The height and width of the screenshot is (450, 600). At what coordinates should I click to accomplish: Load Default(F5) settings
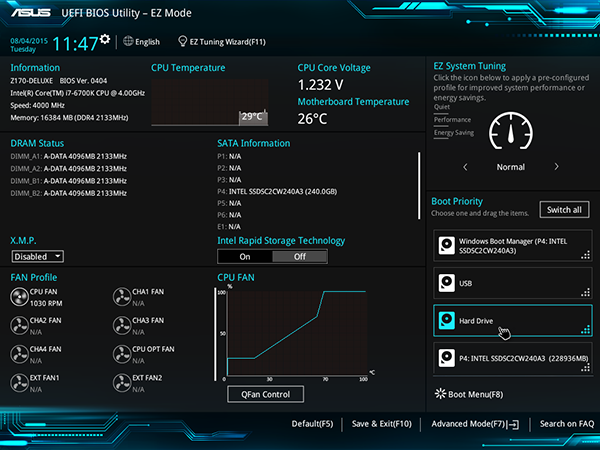pyautogui.click(x=312, y=424)
